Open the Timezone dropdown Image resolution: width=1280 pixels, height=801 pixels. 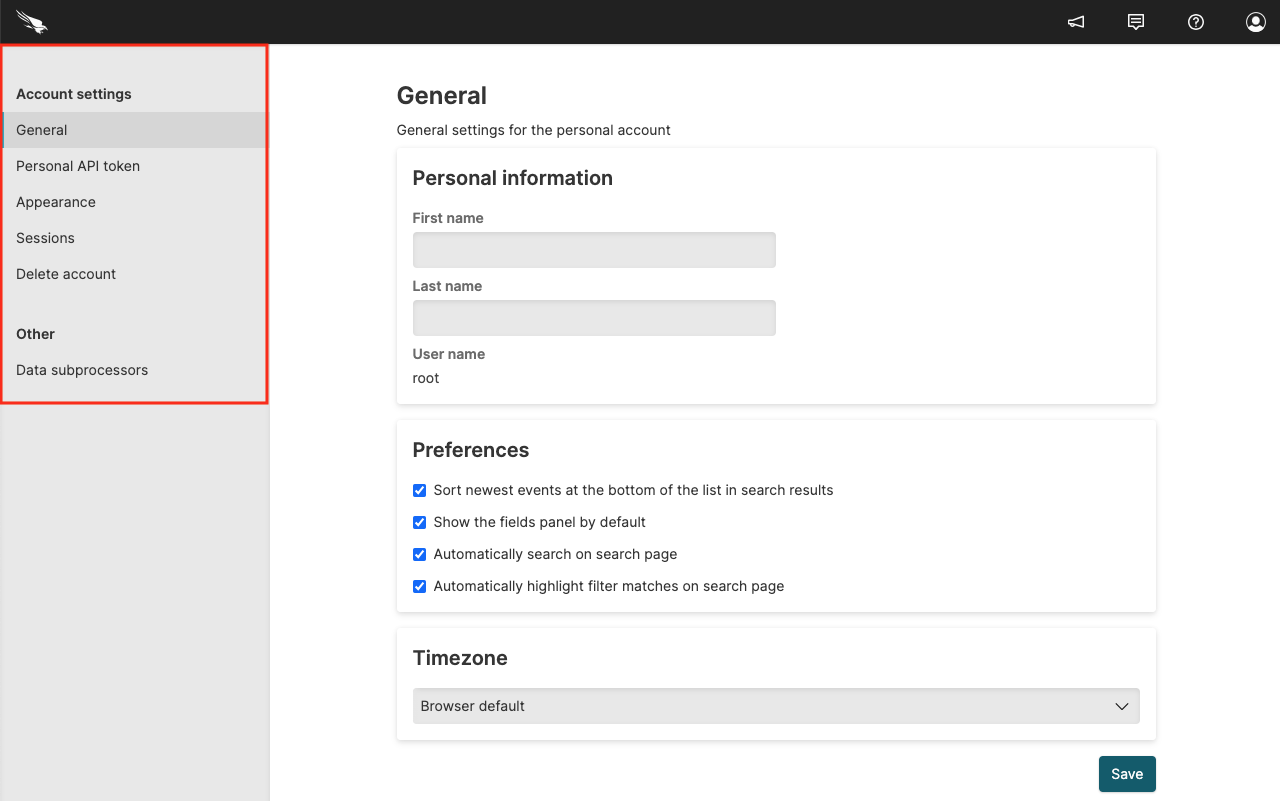(775, 706)
